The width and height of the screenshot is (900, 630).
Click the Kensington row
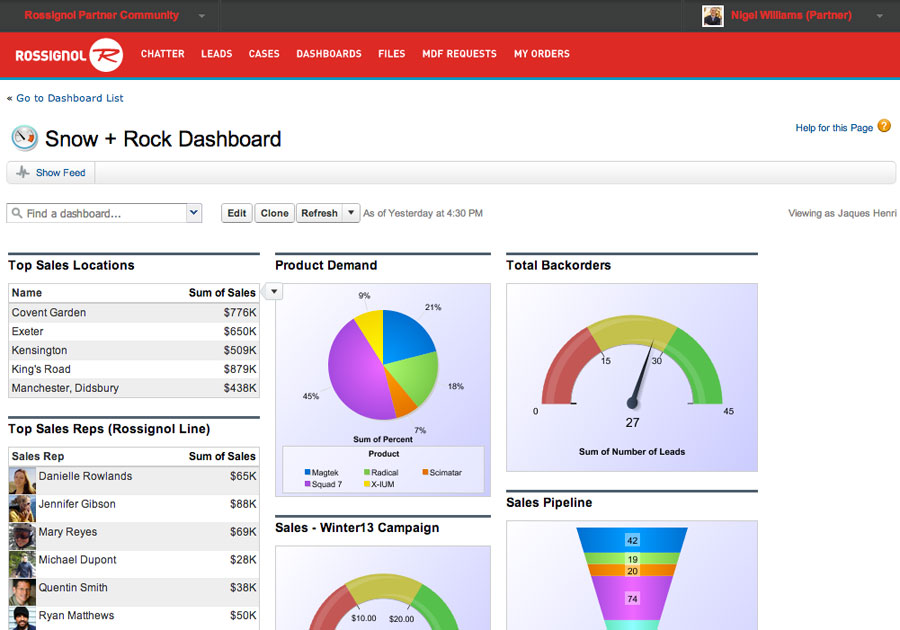tap(134, 351)
